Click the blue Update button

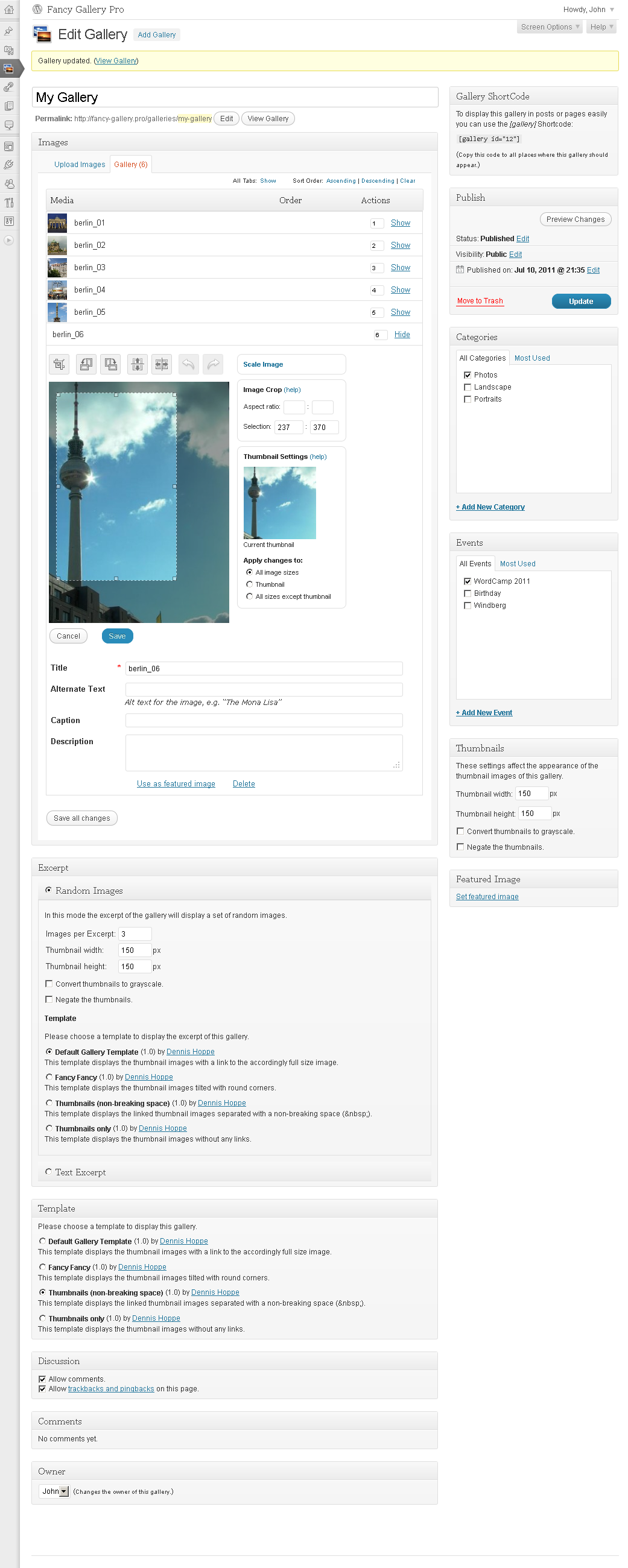[581, 302]
